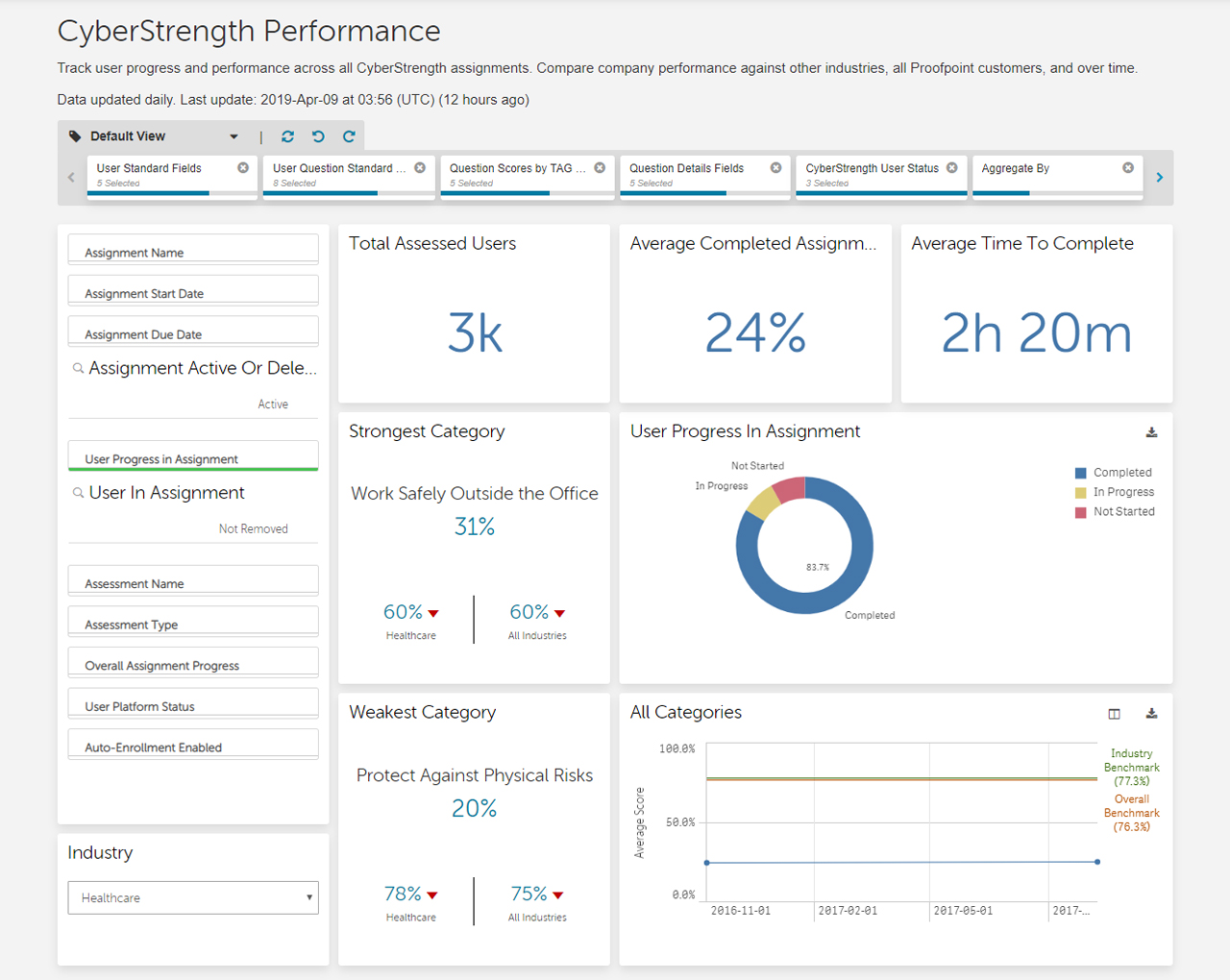
Task: Expand the Assessment Name filter
Action: (193, 581)
